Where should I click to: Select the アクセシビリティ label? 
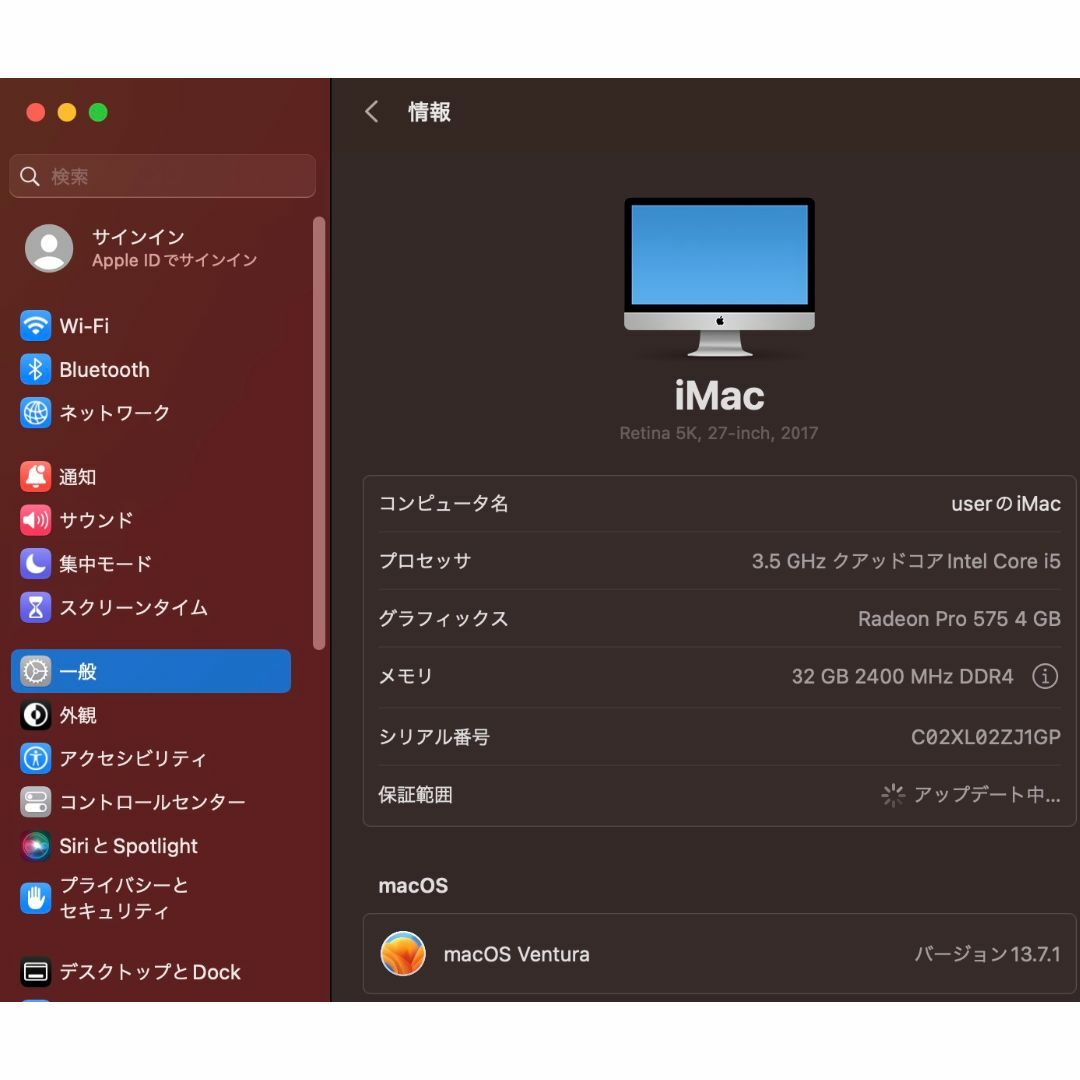tap(133, 758)
